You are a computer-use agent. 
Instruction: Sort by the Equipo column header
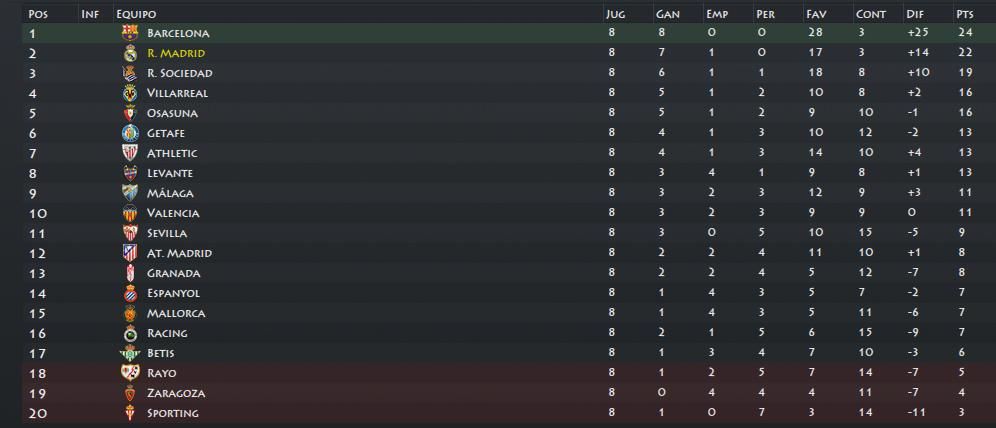click(x=136, y=14)
